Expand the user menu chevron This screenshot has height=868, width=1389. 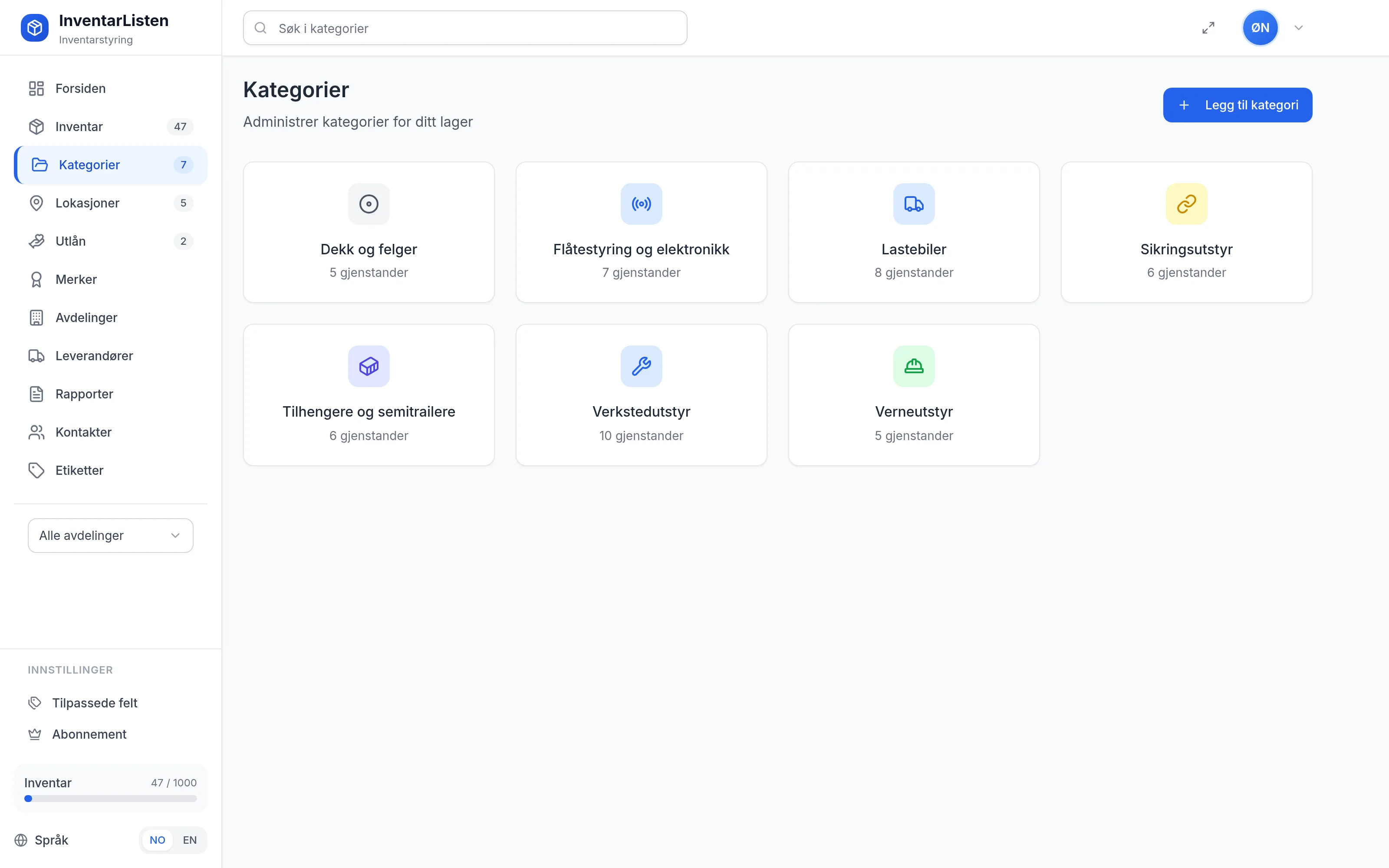pyautogui.click(x=1298, y=27)
